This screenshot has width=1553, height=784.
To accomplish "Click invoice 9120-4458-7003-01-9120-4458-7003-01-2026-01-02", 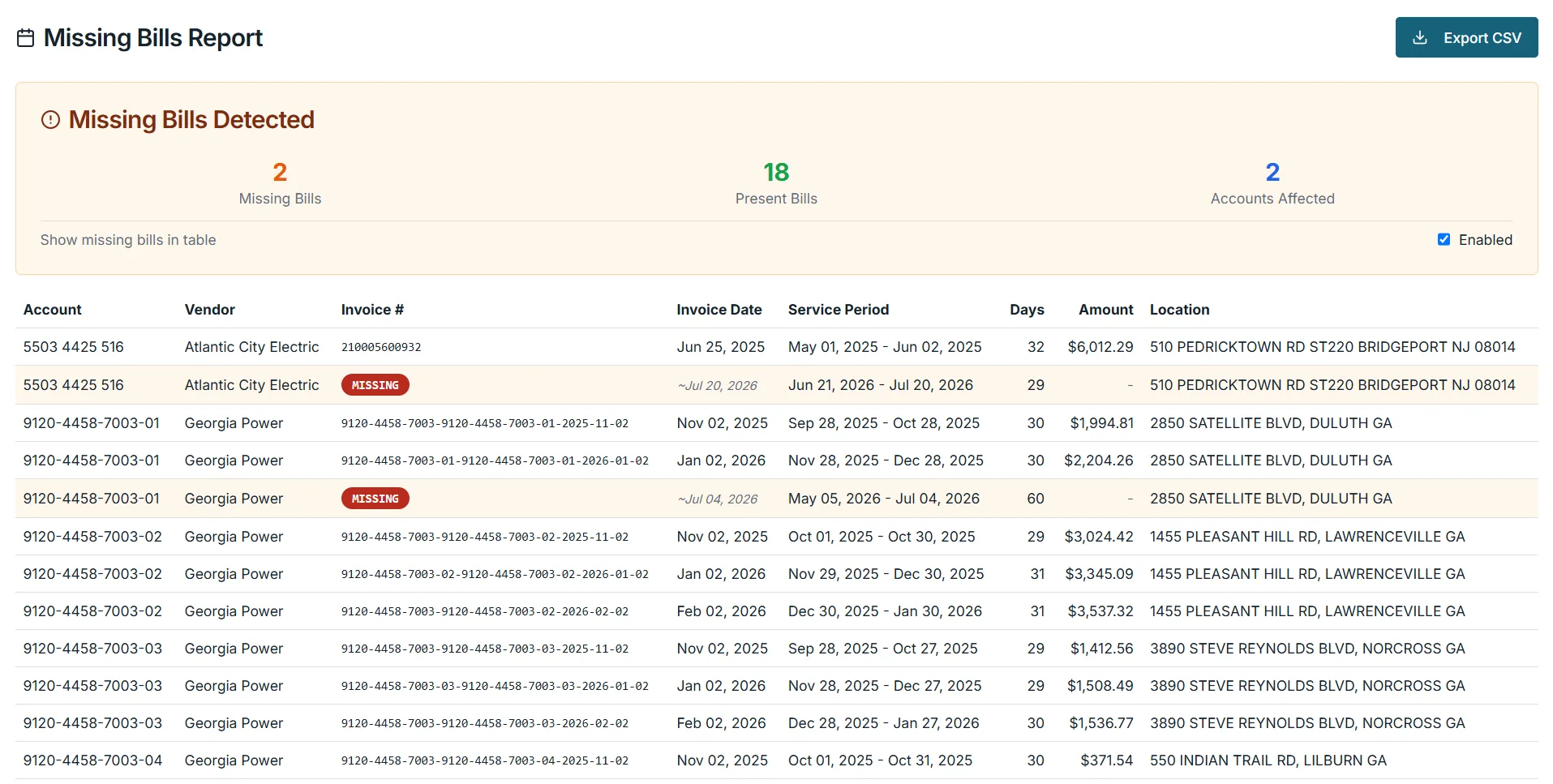I will click(495, 461).
